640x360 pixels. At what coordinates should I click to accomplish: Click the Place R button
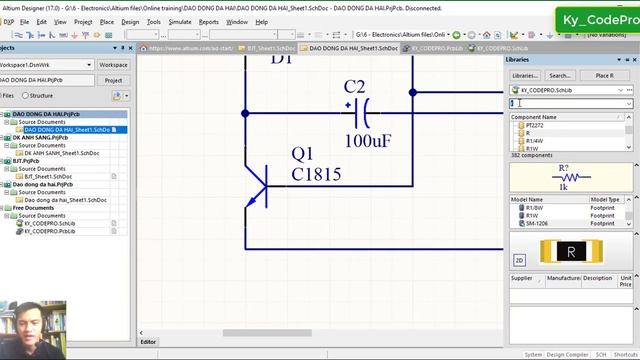pos(604,76)
